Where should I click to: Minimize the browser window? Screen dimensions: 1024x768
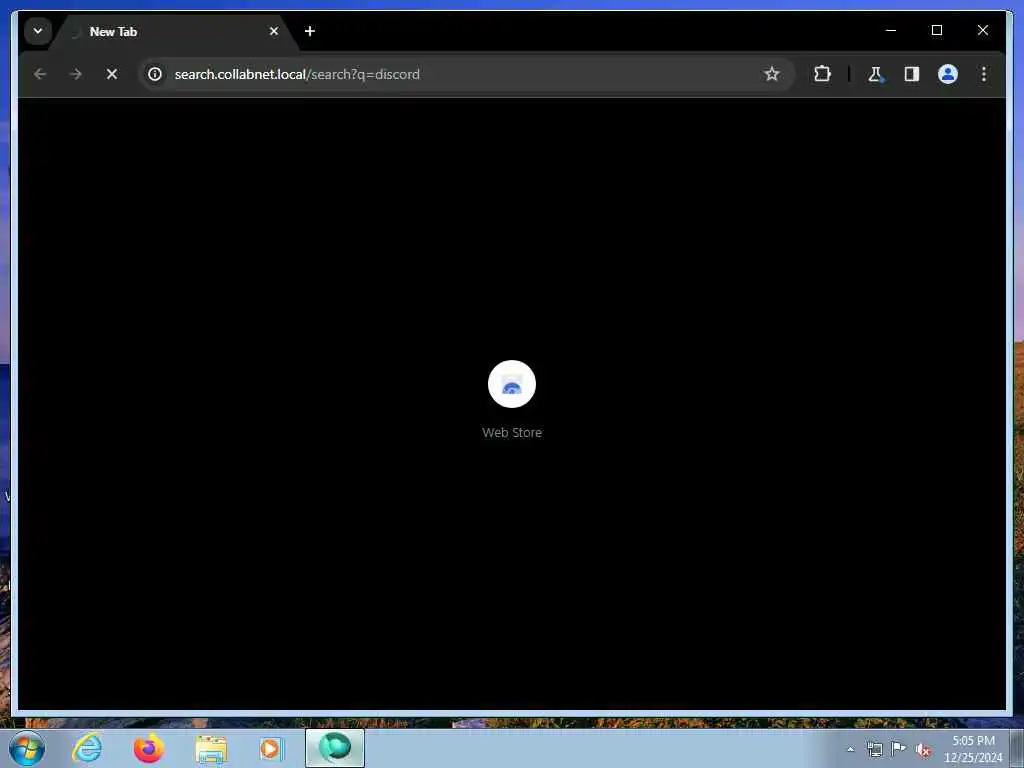tap(891, 31)
